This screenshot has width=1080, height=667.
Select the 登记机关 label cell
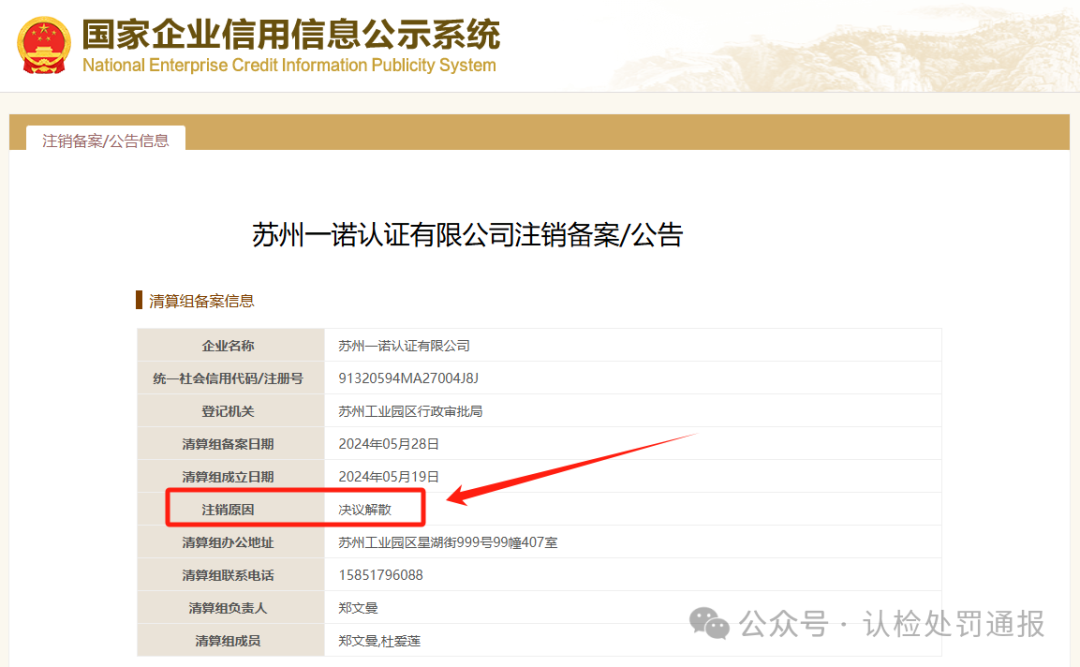point(231,411)
